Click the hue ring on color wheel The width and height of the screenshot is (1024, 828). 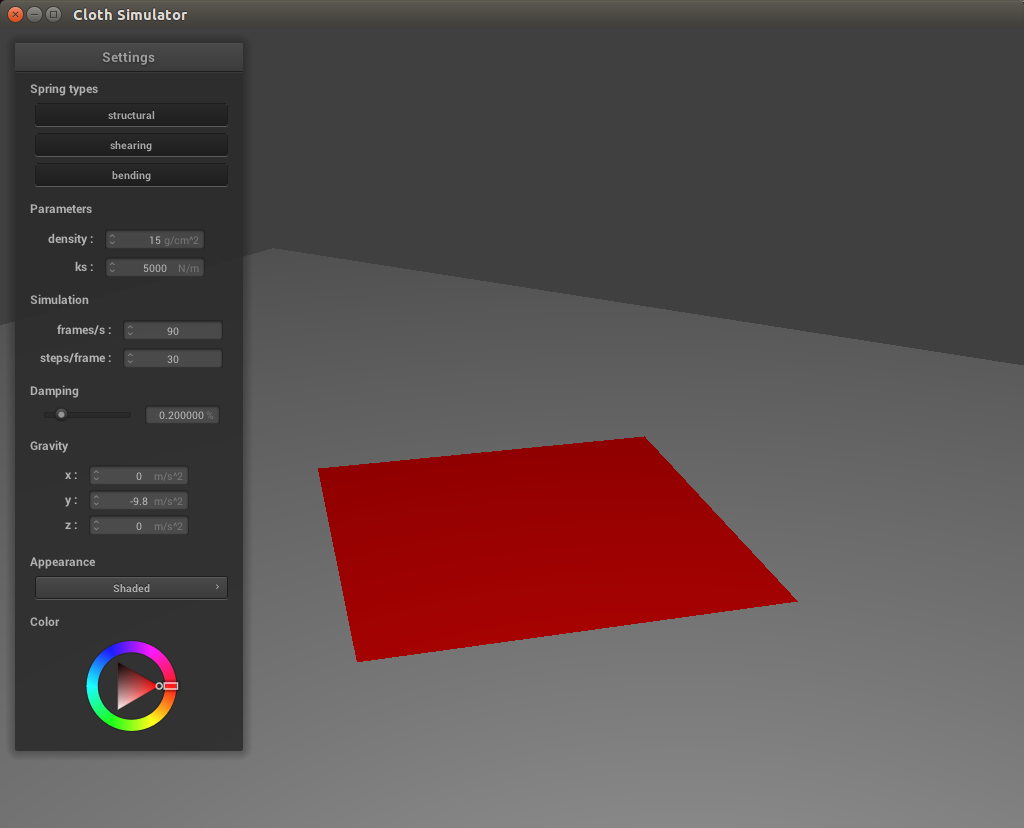pos(131,647)
